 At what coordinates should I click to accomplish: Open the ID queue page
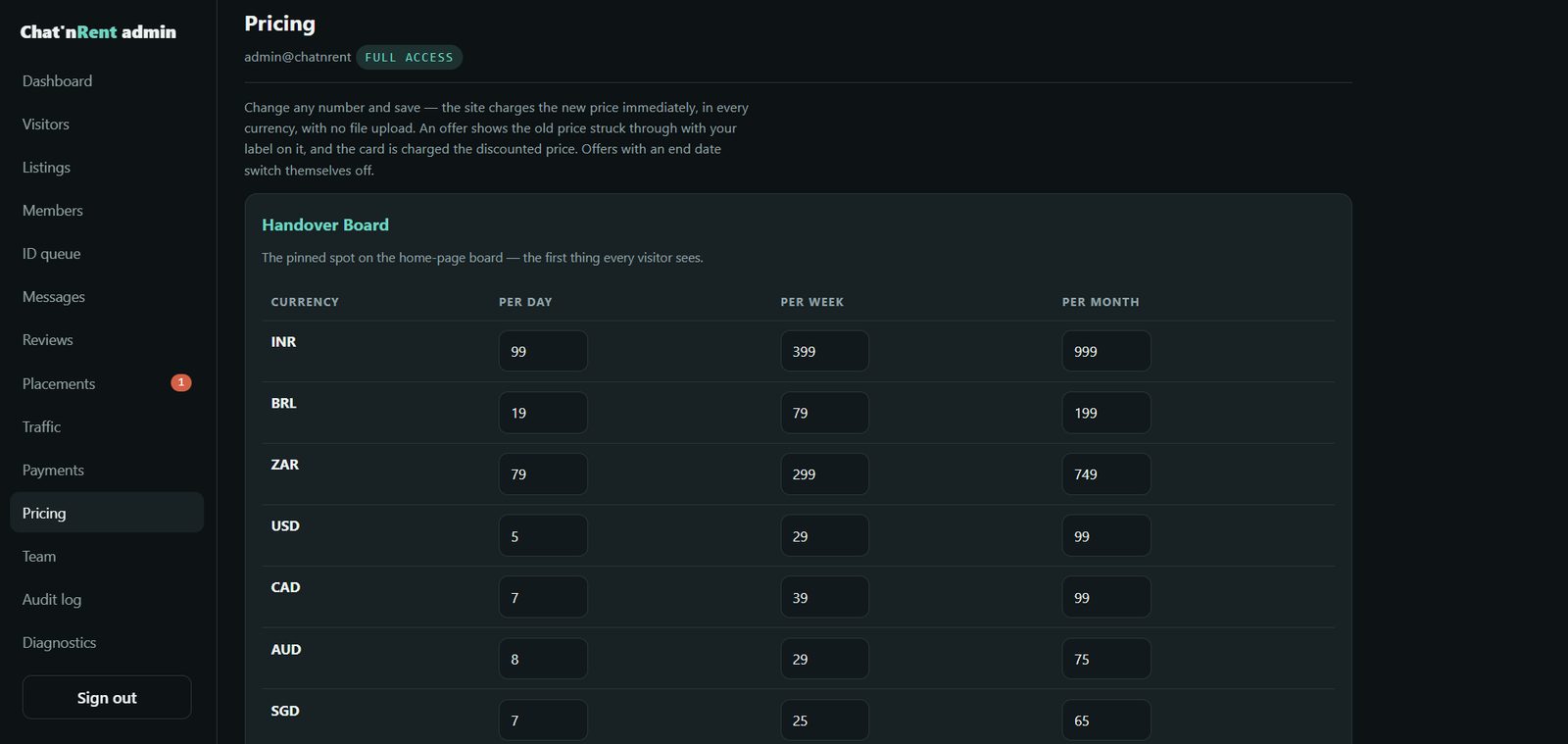coord(107,254)
